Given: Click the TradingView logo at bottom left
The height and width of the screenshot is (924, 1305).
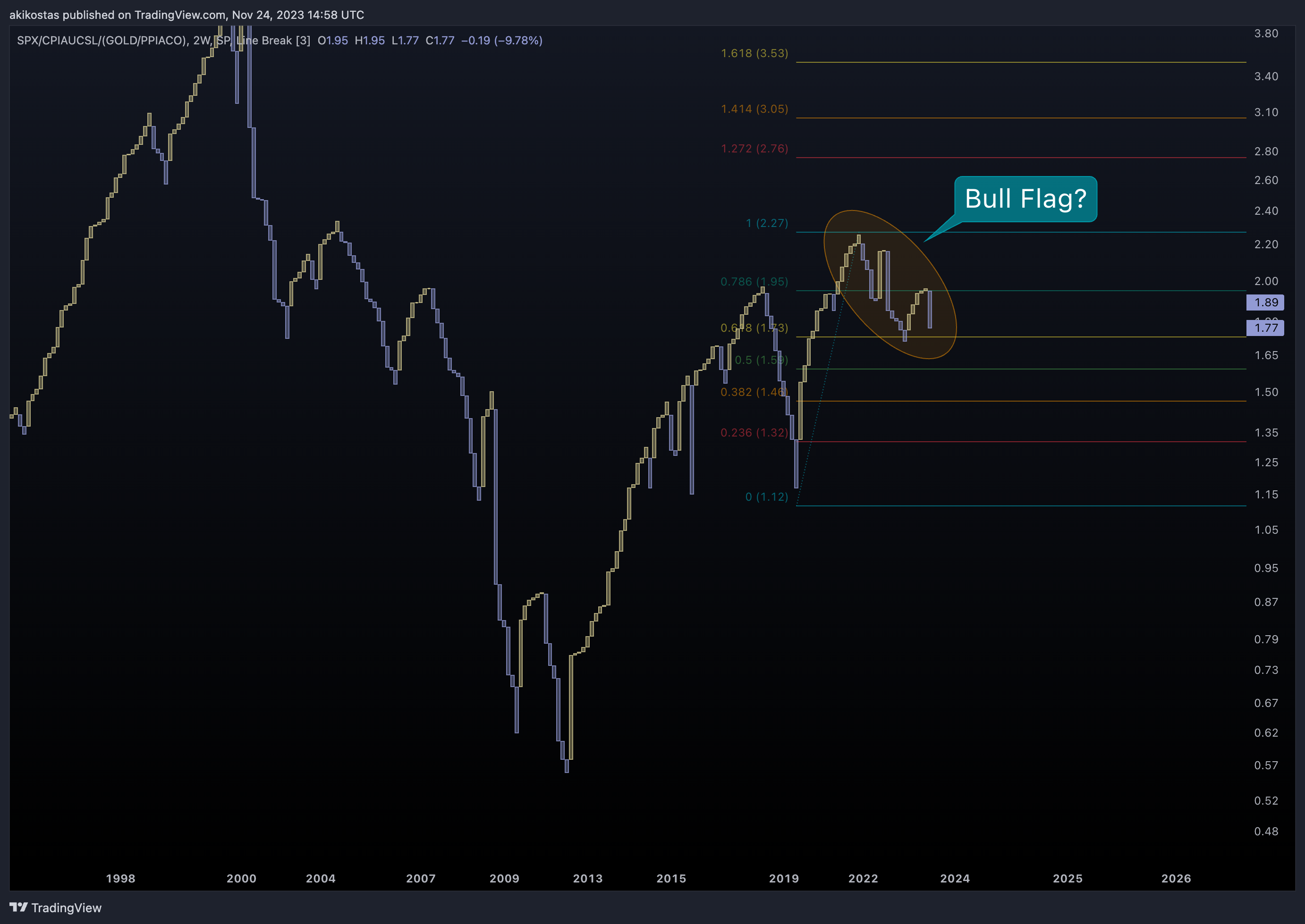Looking at the screenshot, I should [55, 907].
